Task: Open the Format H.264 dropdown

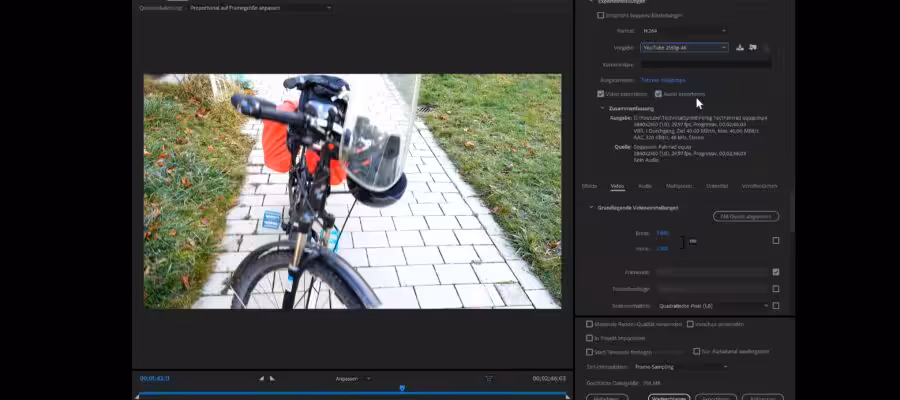Action: tap(684, 31)
